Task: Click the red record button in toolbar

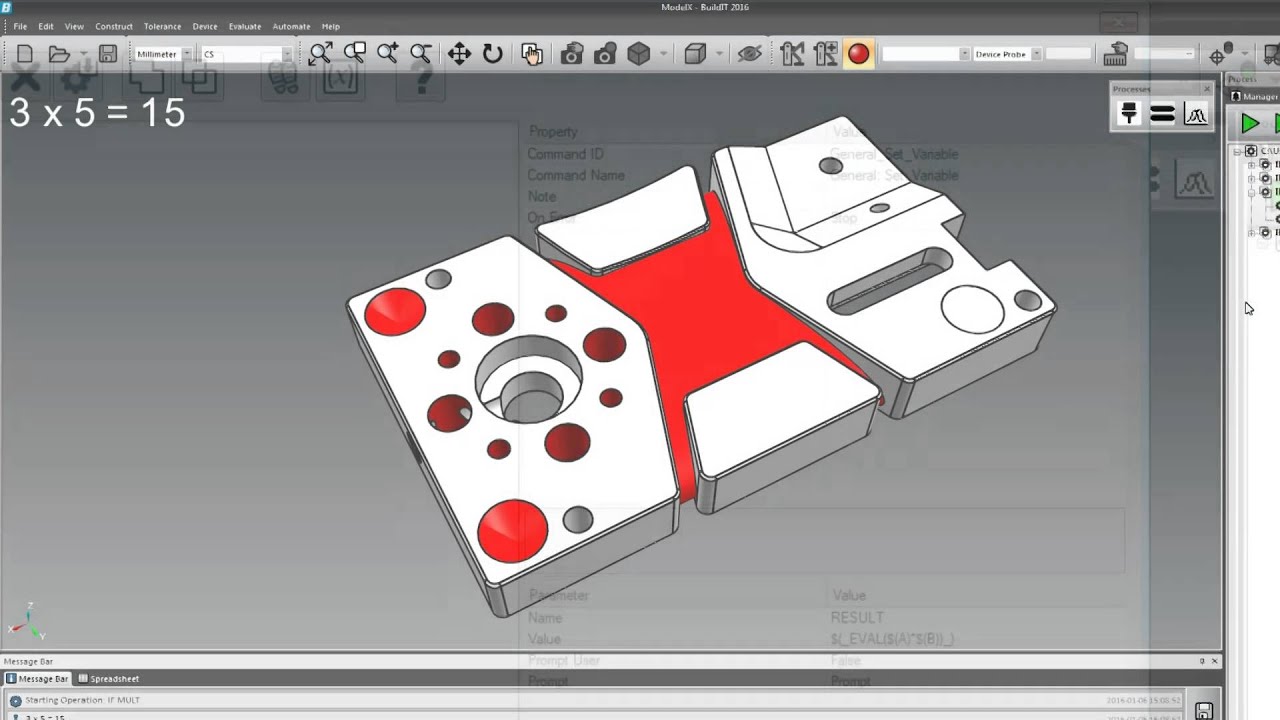Action: (858, 54)
